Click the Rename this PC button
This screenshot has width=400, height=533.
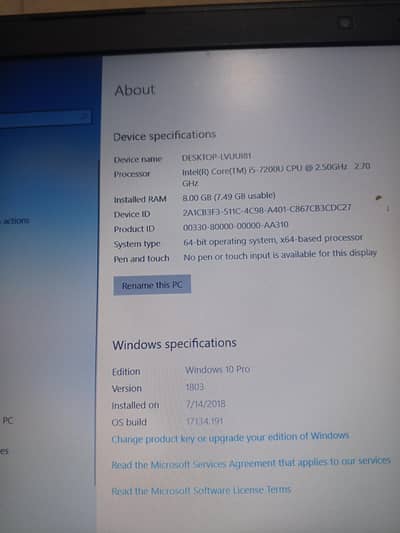152,285
